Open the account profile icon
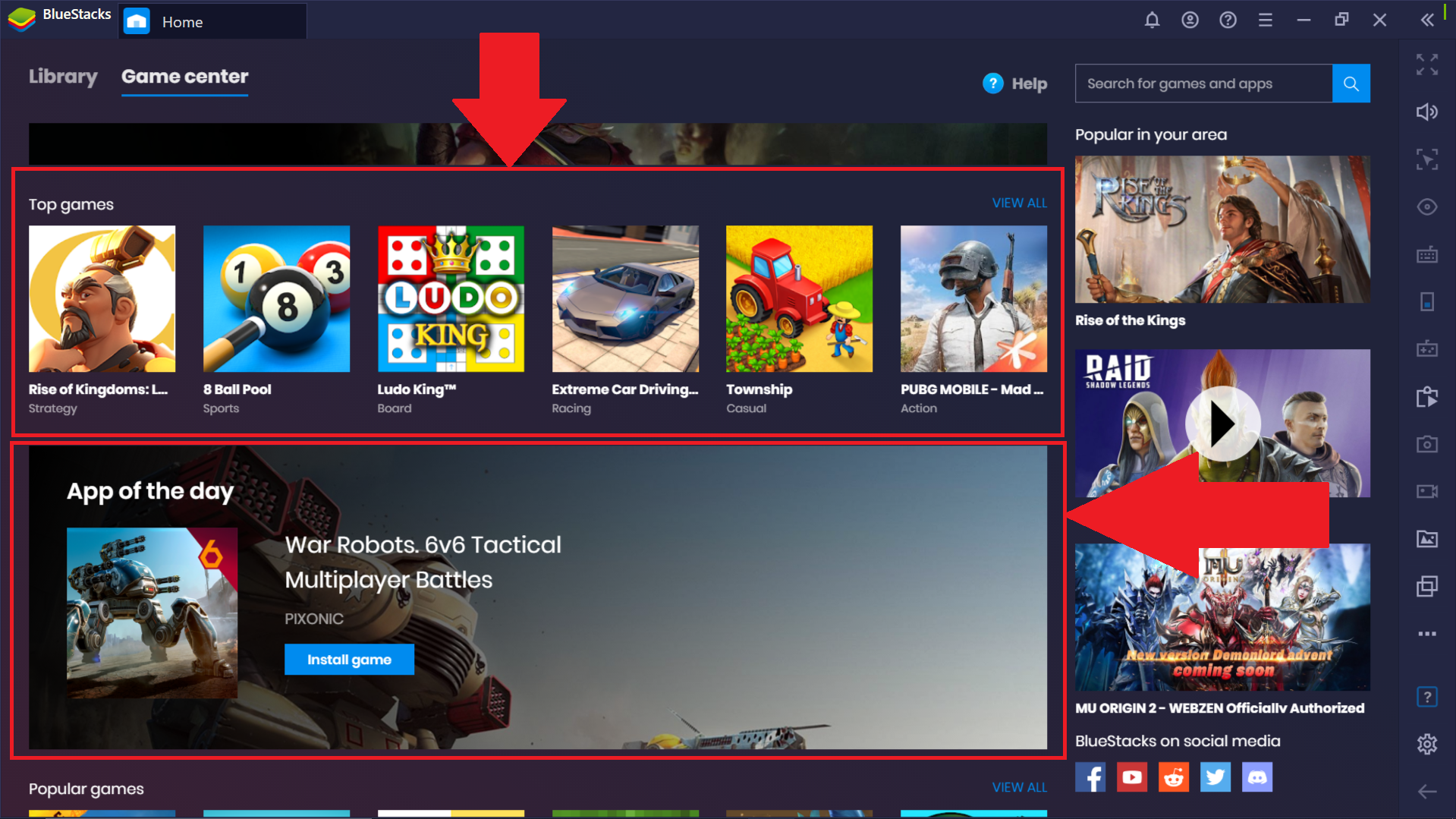This screenshot has width=1456, height=819. coord(1190,20)
